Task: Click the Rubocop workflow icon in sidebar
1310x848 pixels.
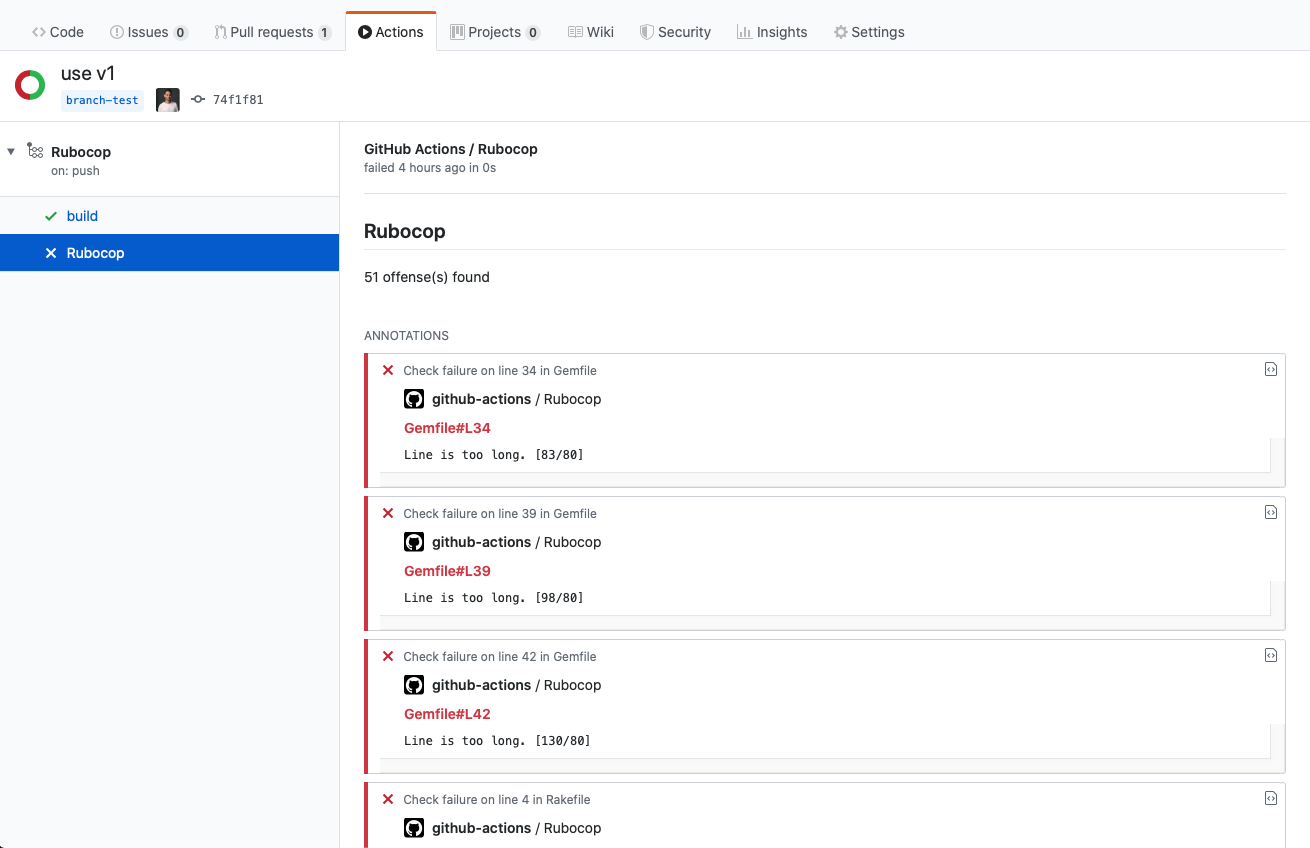Action: click(x=35, y=151)
